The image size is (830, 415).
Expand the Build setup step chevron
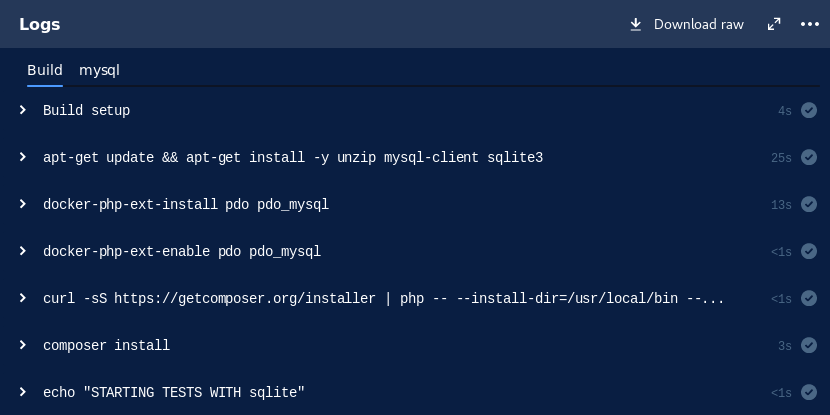tap(23, 110)
